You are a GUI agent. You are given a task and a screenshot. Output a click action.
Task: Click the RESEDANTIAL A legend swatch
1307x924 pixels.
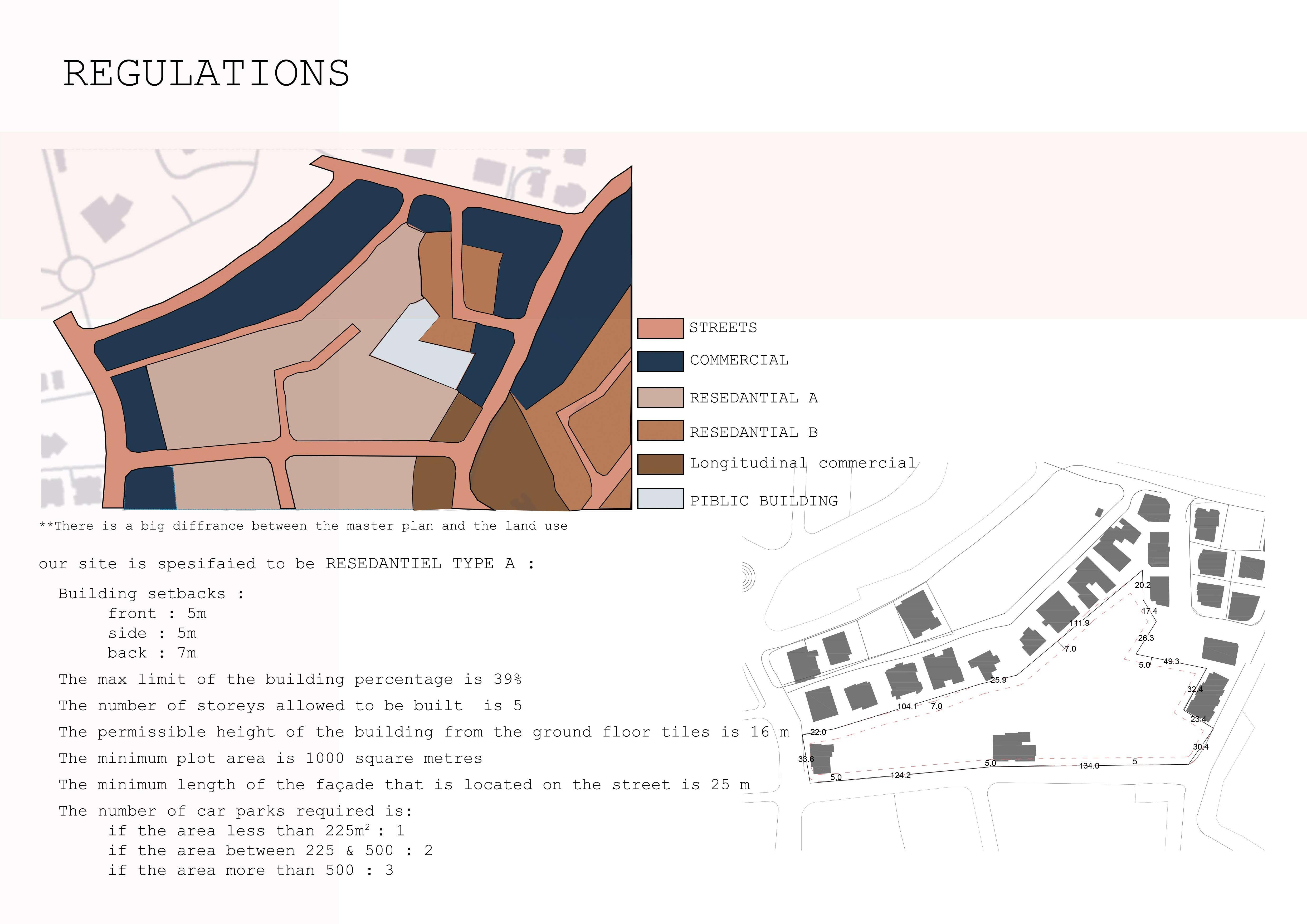click(660, 397)
